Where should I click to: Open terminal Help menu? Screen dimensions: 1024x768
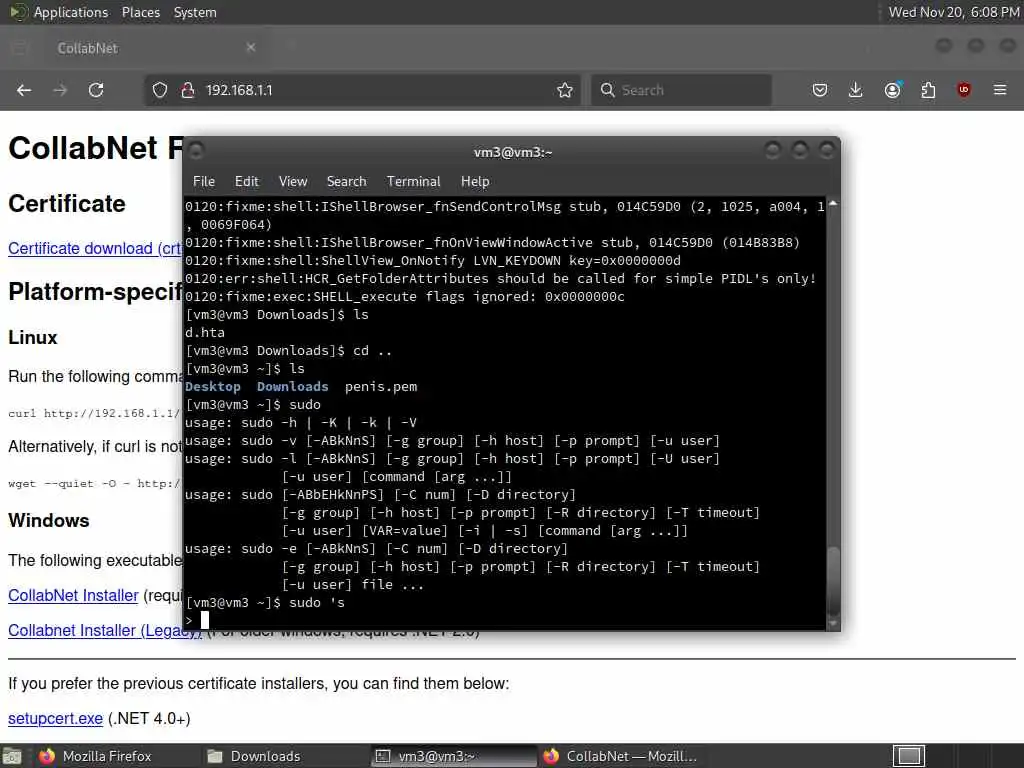pyautogui.click(x=475, y=182)
